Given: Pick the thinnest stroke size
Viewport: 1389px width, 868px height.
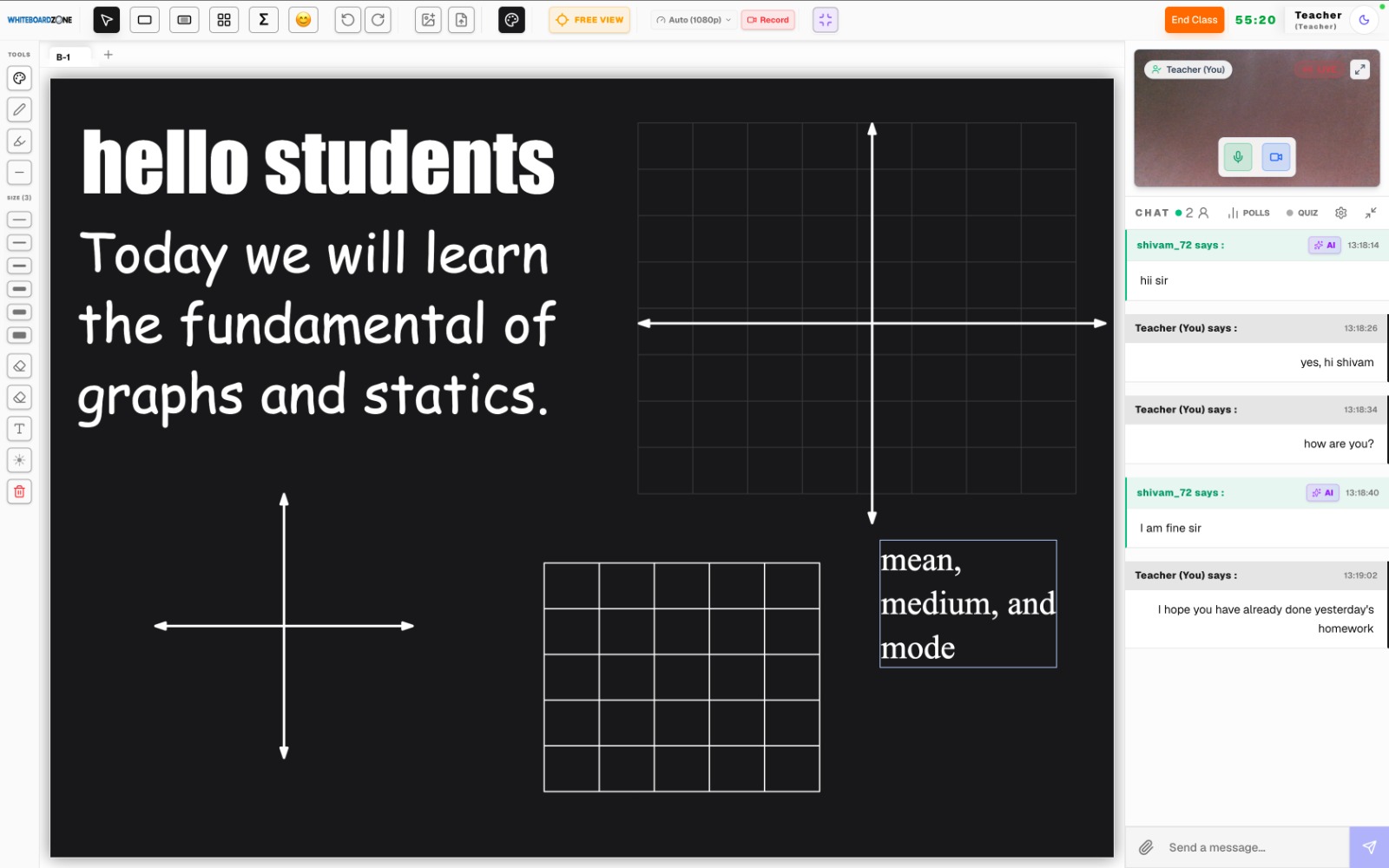Looking at the screenshot, I should (19, 220).
